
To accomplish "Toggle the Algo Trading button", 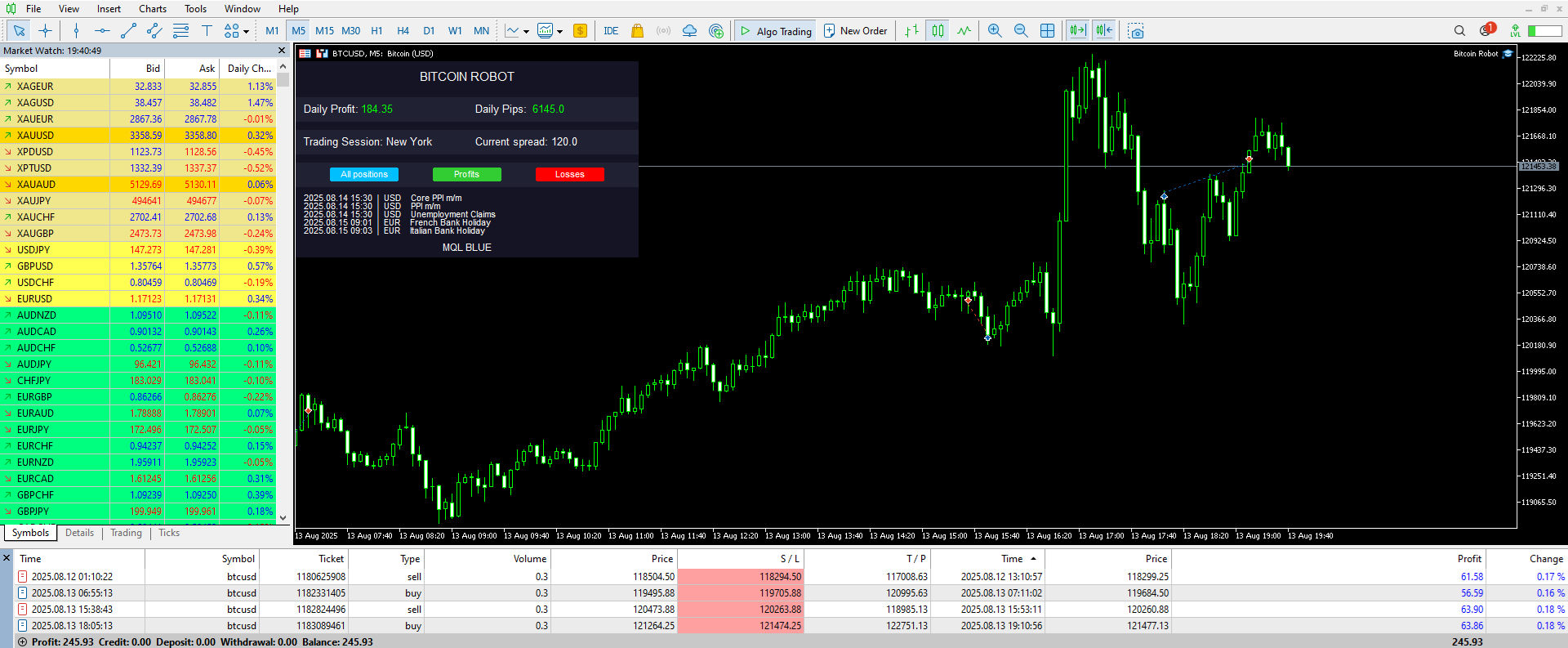I will point(775,31).
